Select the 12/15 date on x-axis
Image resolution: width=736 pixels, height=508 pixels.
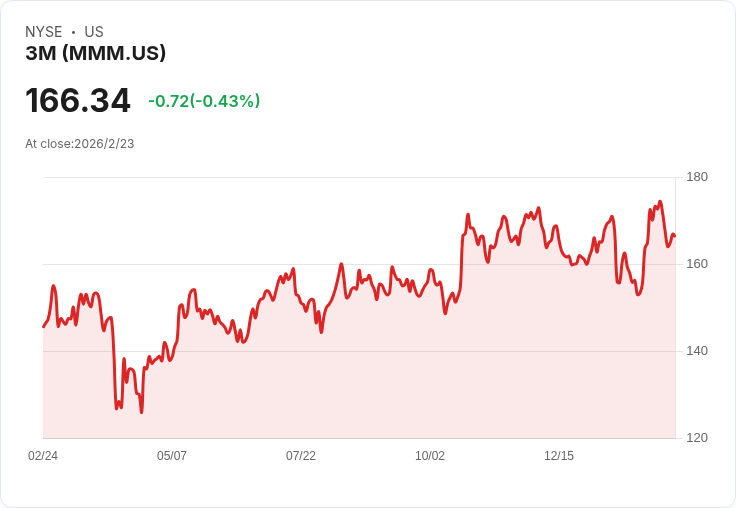pos(559,456)
